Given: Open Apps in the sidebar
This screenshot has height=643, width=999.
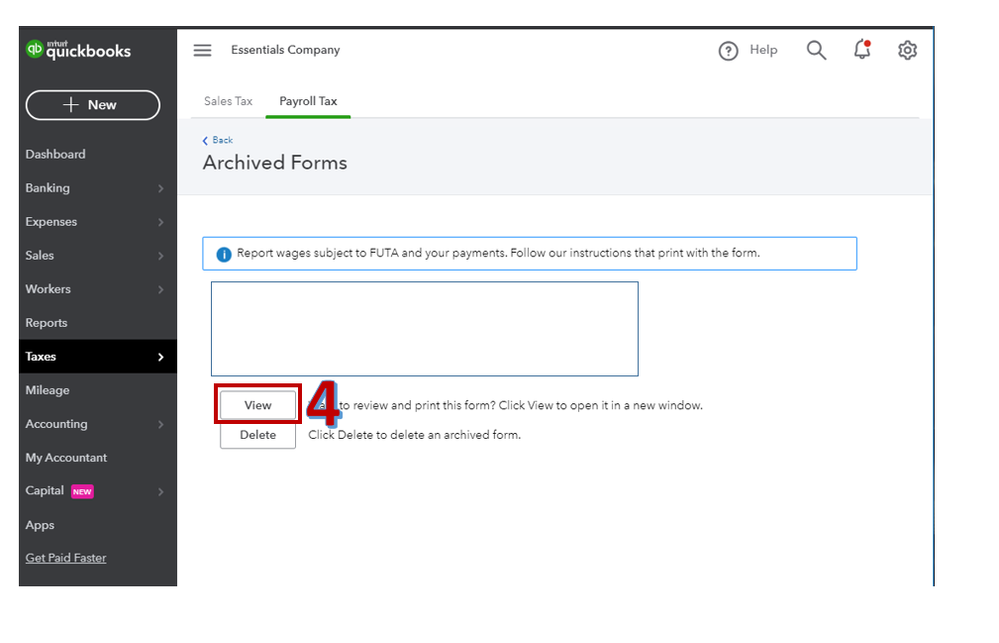Looking at the screenshot, I should click(40, 525).
